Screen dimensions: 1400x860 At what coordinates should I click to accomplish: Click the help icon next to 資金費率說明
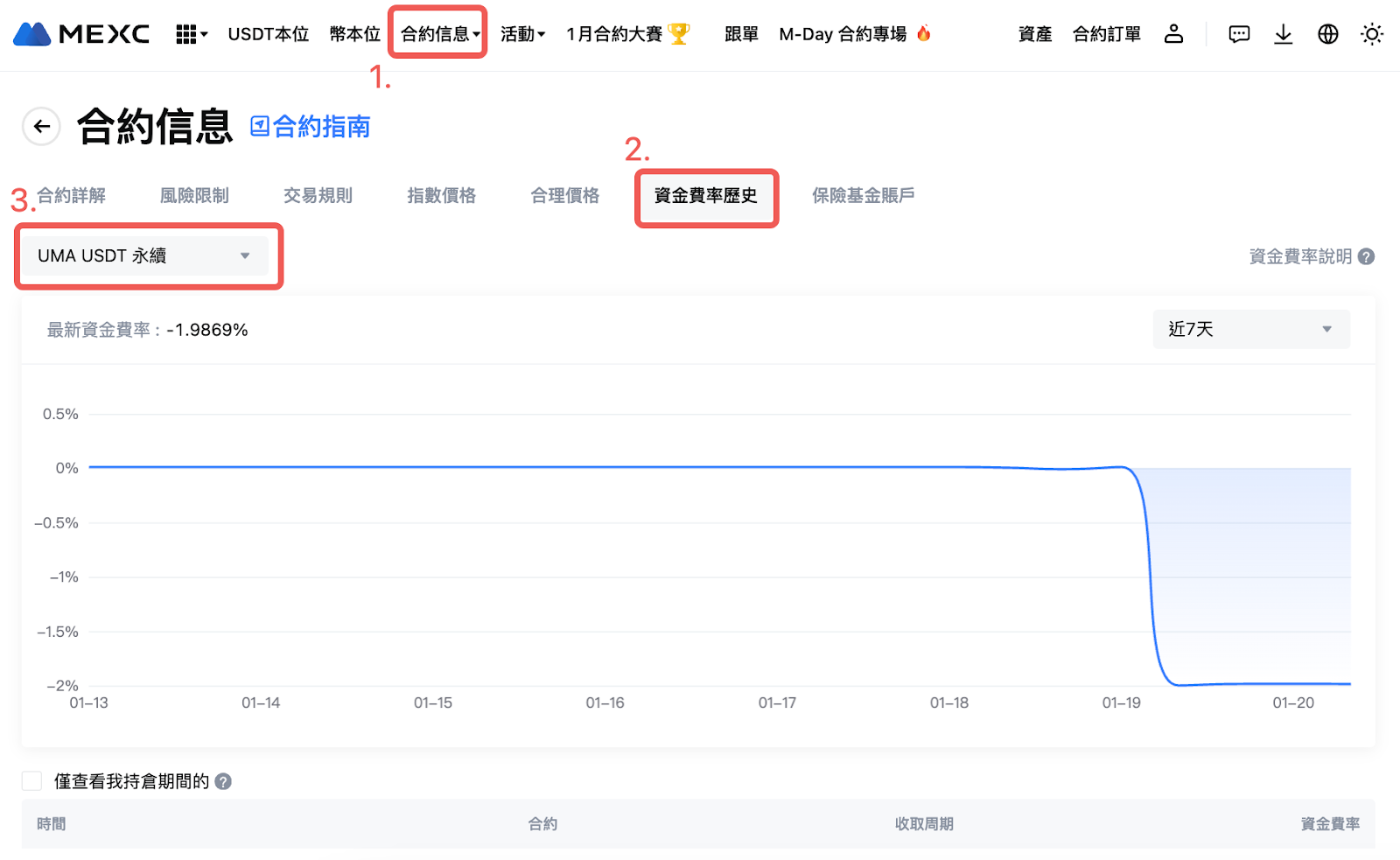click(x=1367, y=256)
